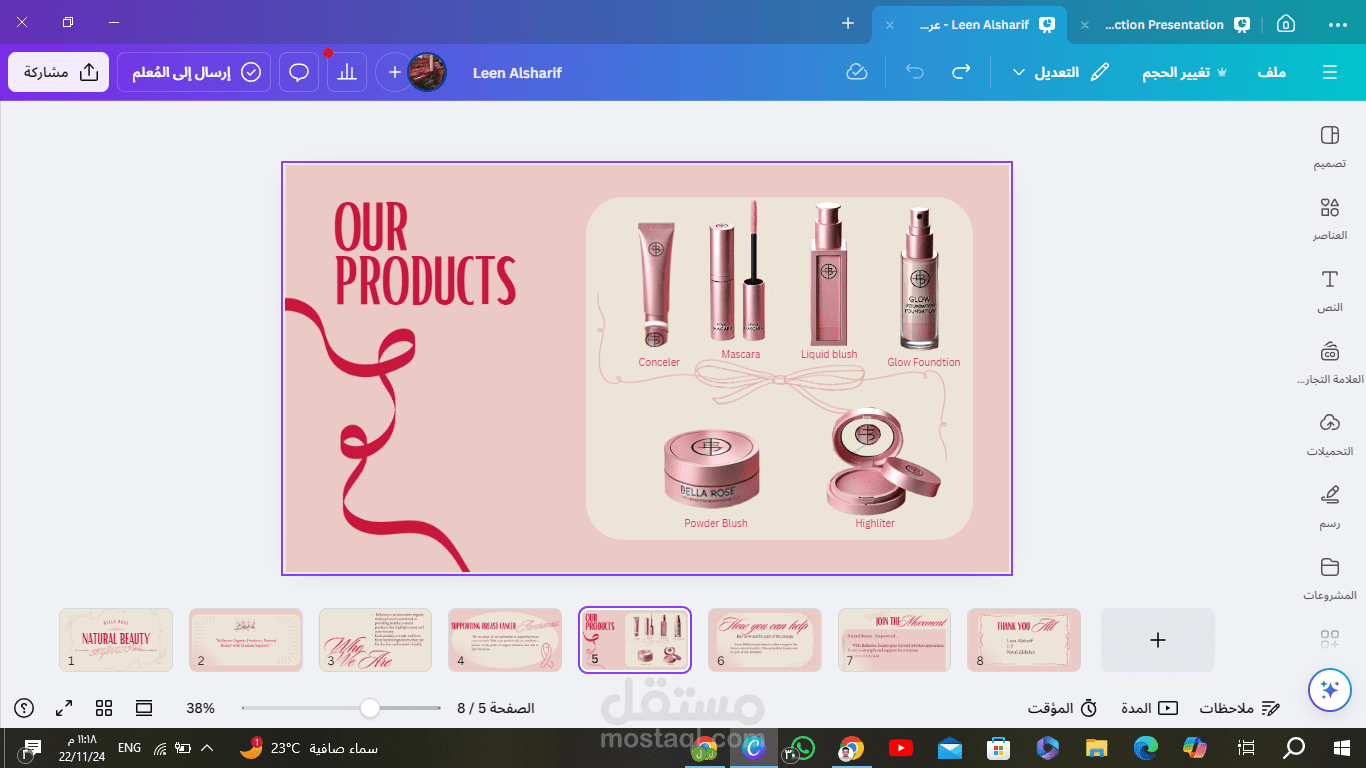The width and height of the screenshot is (1366, 768).
Task: Open Windows Start menu
Action: [1342, 748]
